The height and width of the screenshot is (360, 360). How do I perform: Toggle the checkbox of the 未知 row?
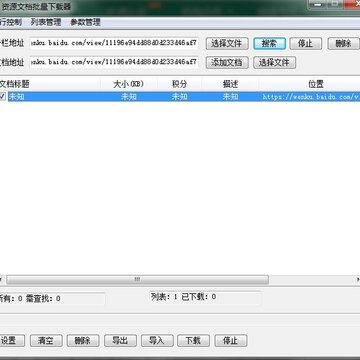[2, 96]
